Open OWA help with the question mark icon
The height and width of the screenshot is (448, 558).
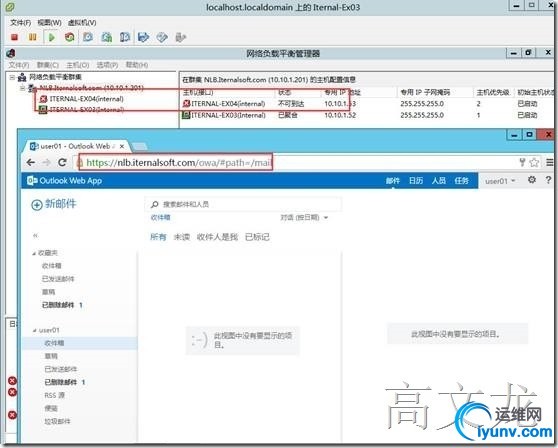point(548,180)
